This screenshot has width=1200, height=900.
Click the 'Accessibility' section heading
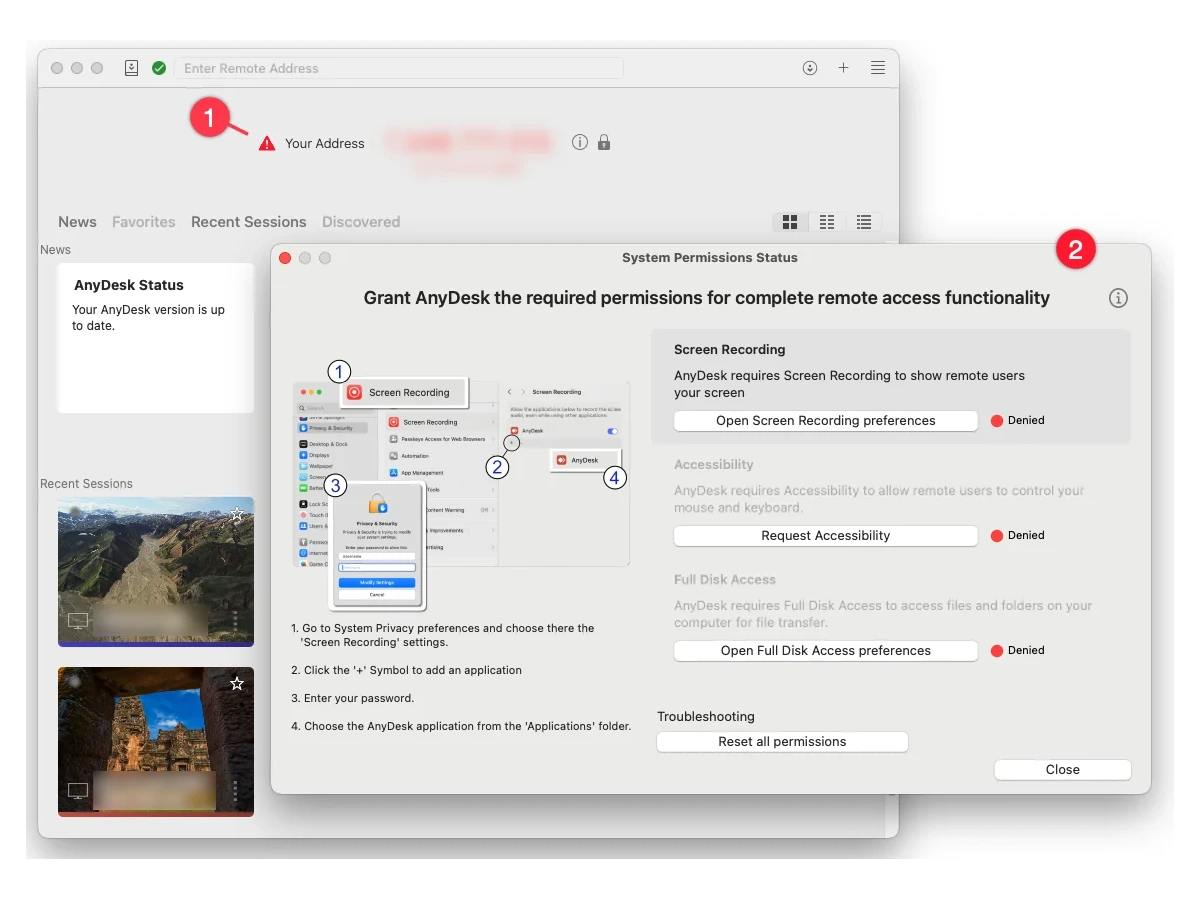pyautogui.click(x=714, y=465)
